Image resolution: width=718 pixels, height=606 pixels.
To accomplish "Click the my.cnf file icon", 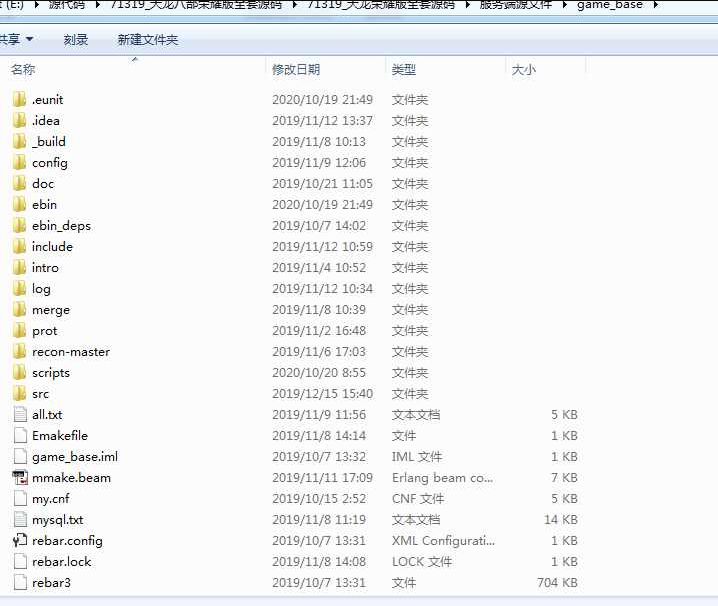I will (20, 499).
